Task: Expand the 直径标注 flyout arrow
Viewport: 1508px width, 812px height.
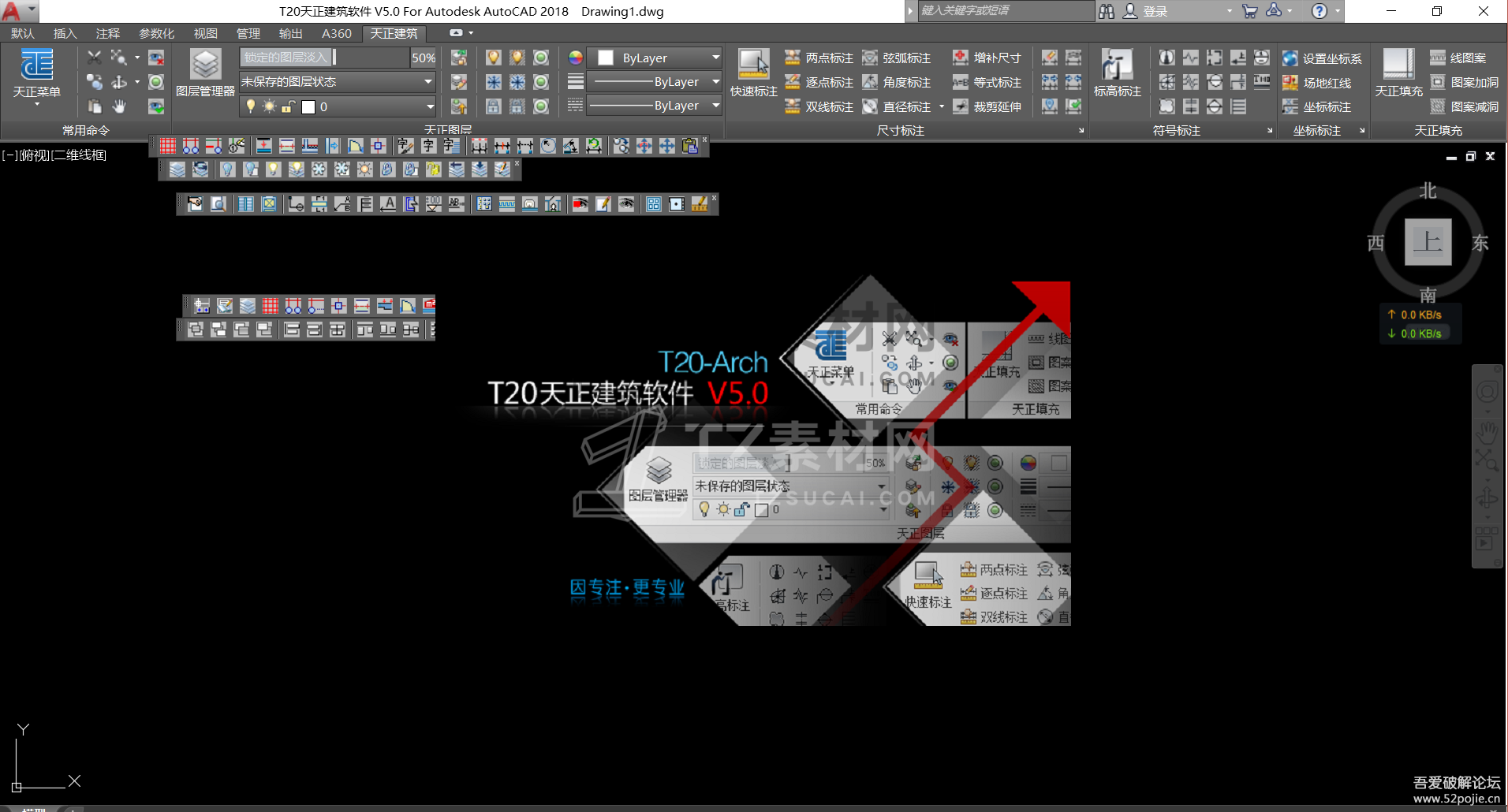Action: coord(942,106)
